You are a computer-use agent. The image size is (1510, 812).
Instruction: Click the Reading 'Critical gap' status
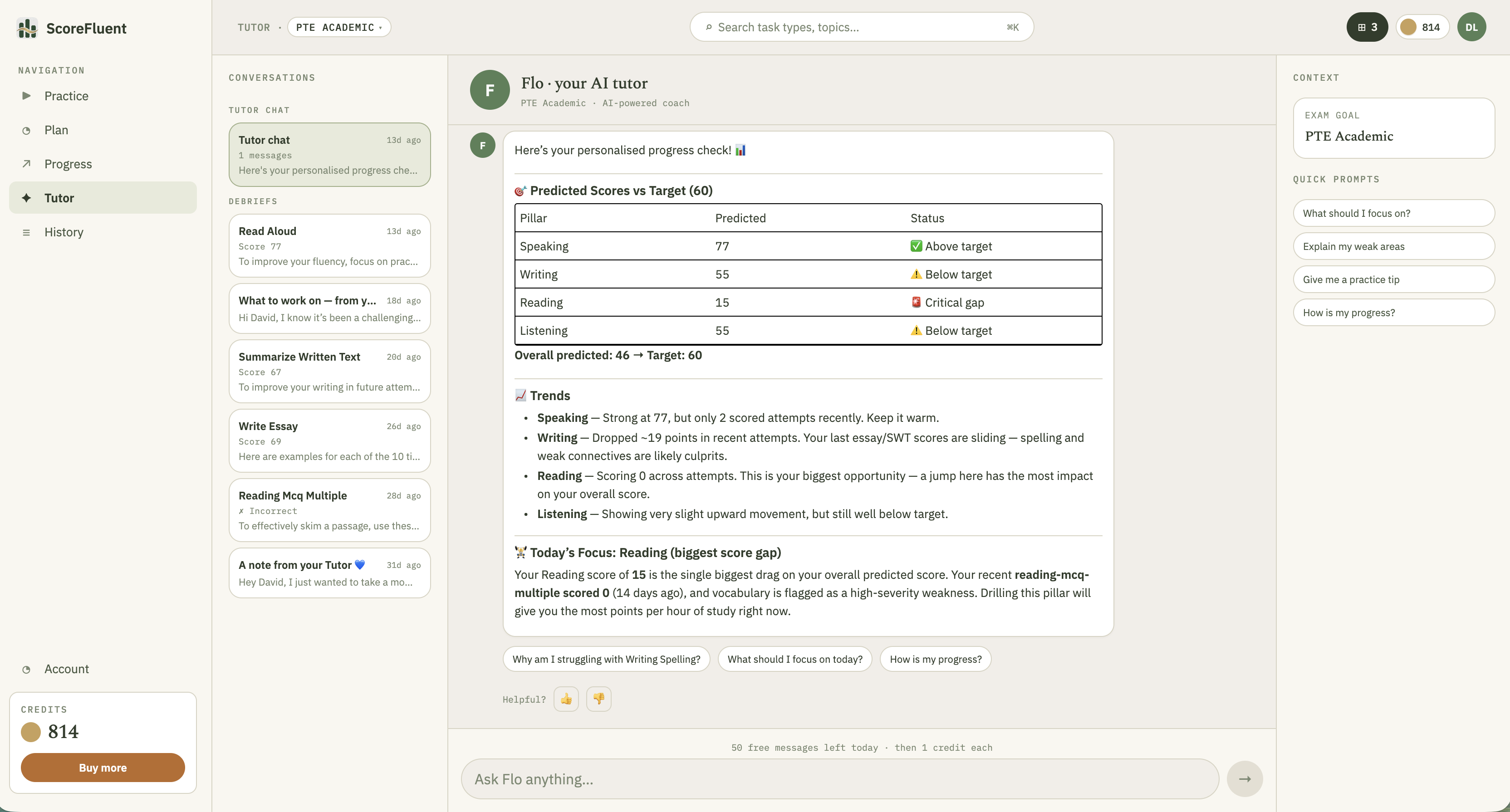(x=947, y=302)
